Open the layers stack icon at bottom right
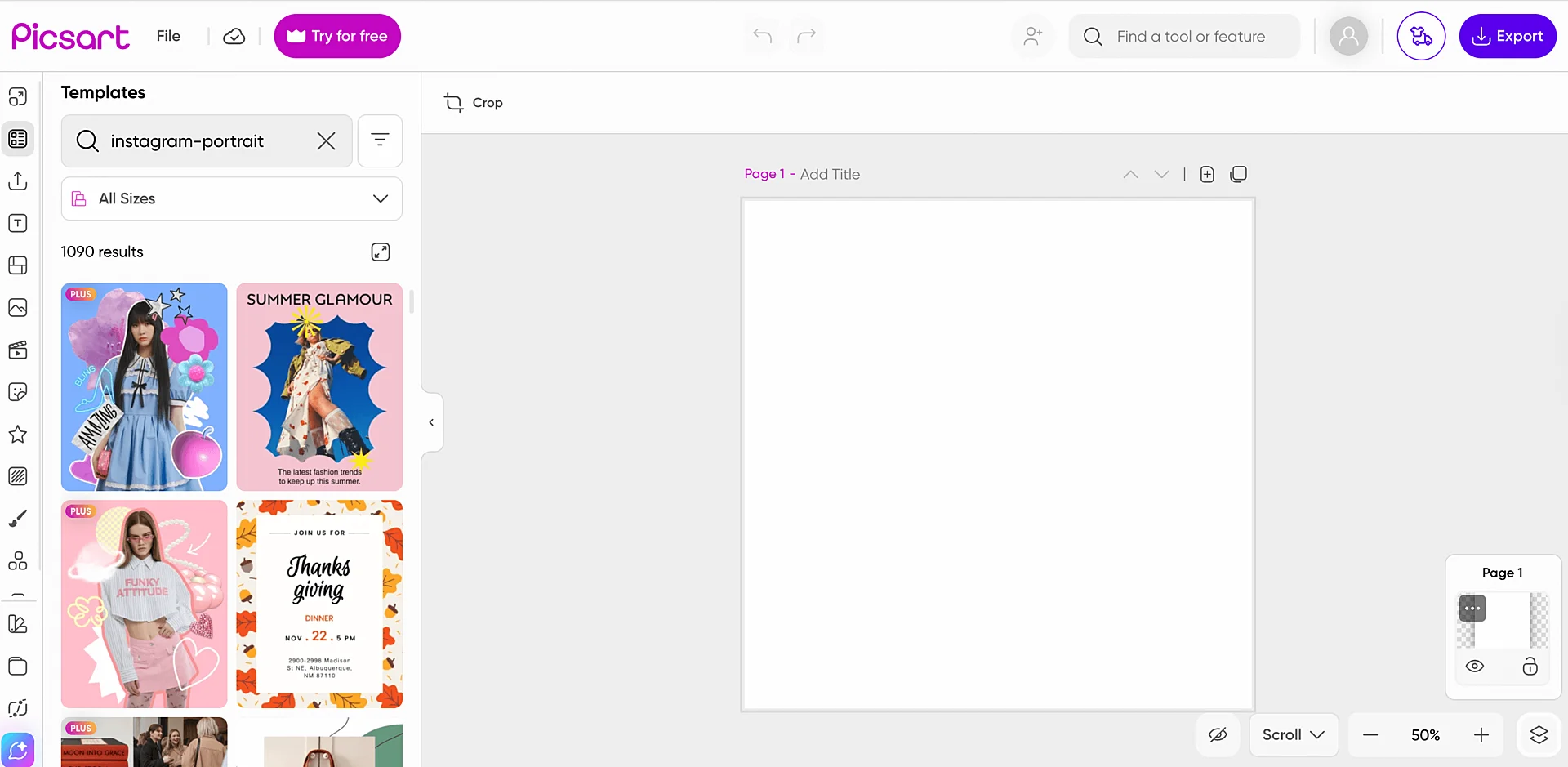This screenshot has width=1568, height=767. coord(1539,735)
